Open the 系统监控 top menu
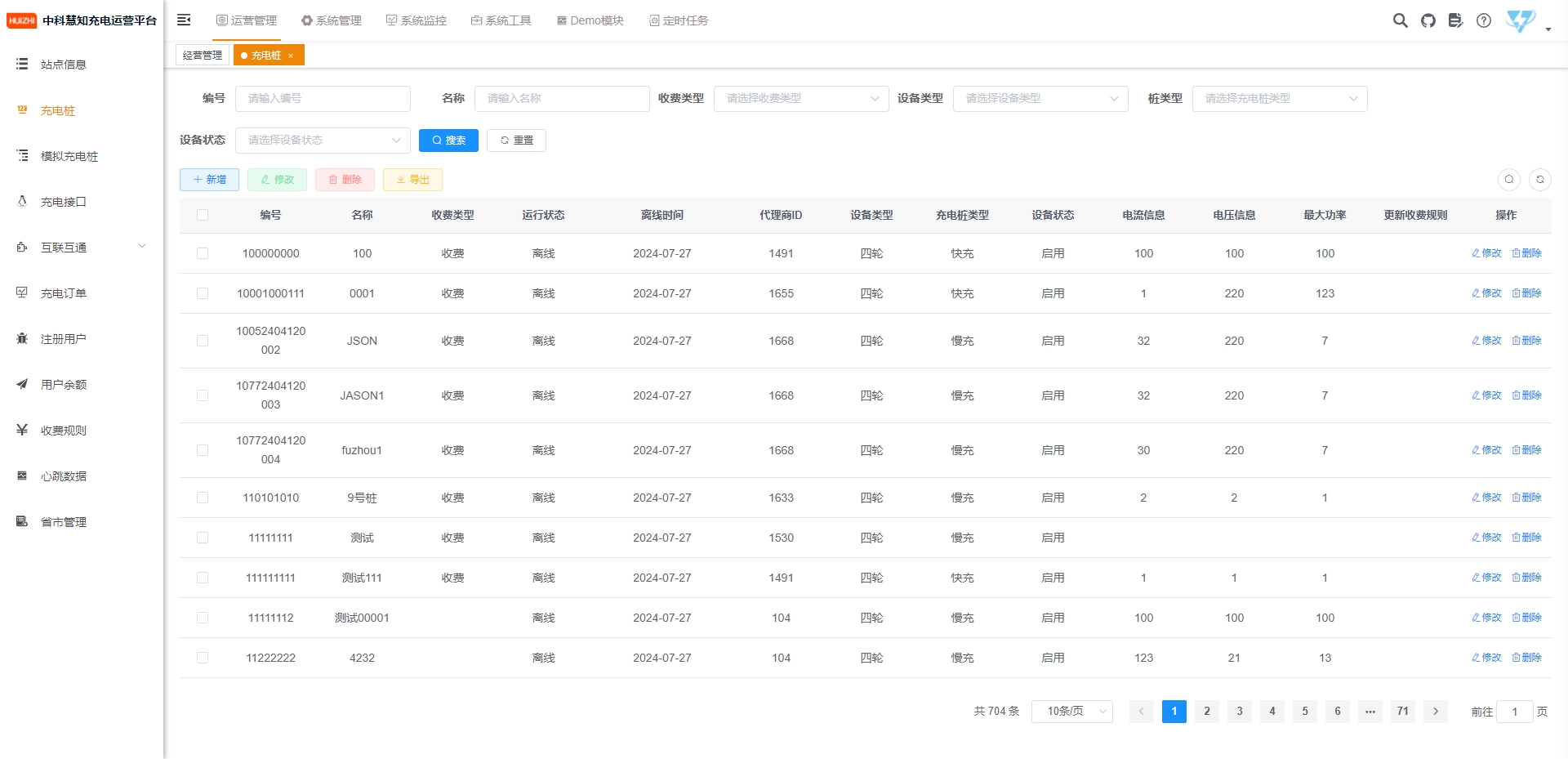Viewport: 1568px width, 759px height. (416, 20)
